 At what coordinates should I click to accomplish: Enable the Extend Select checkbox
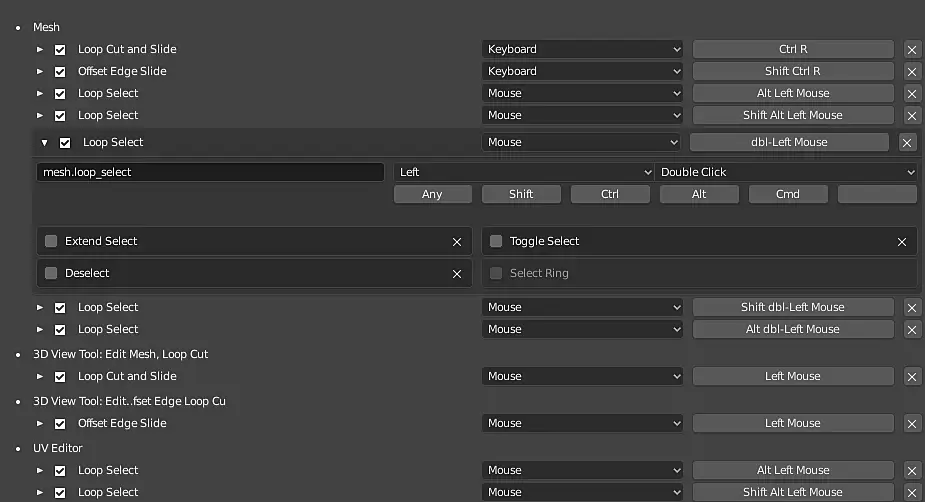pyautogui.click(x=51, y=241)
